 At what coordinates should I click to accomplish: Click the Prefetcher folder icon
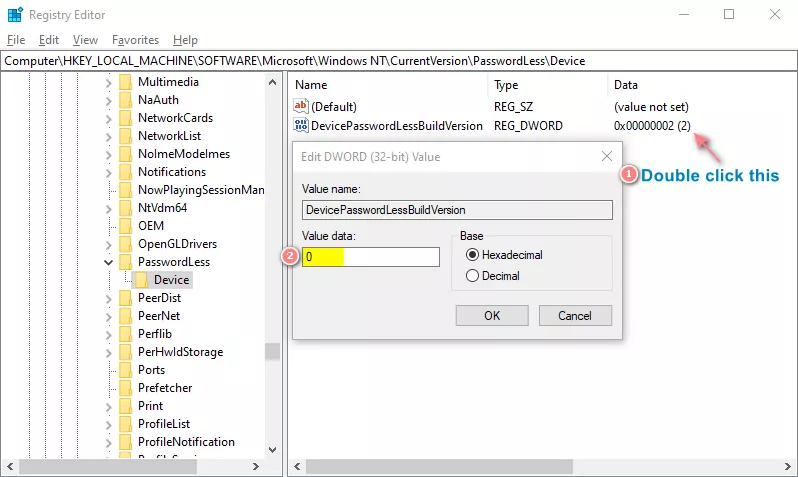coord(125,388)
